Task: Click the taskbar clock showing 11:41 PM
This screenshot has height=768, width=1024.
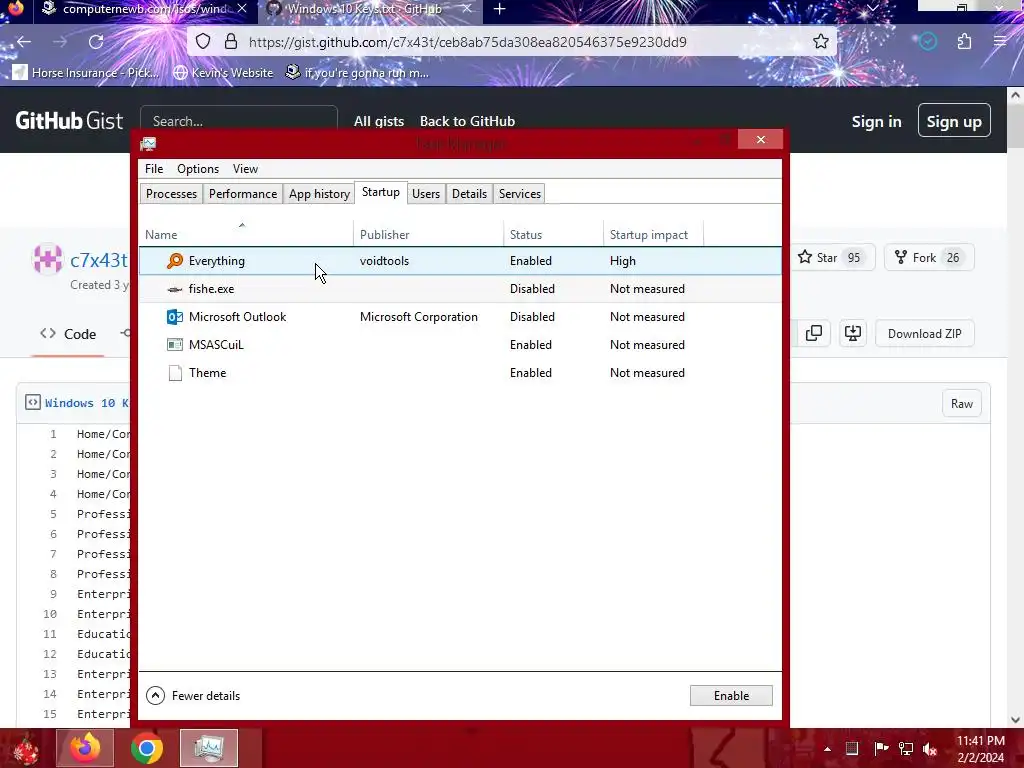Action: pos(980,749)
